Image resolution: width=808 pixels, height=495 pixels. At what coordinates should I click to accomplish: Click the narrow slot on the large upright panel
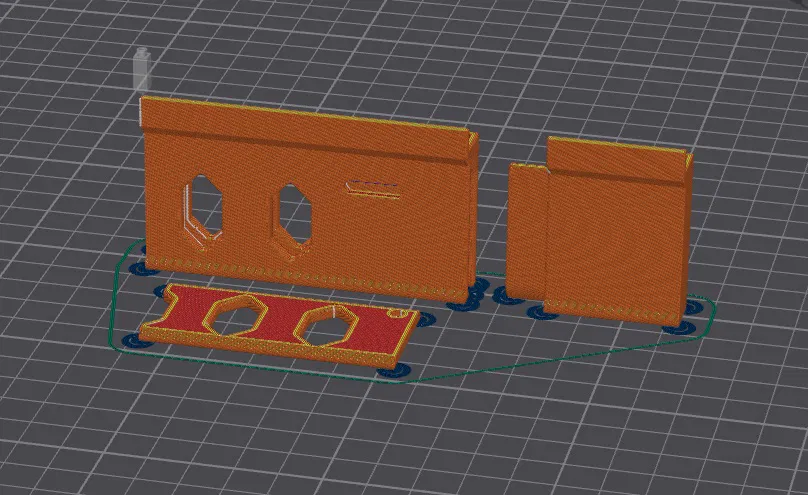pos(373,190)
